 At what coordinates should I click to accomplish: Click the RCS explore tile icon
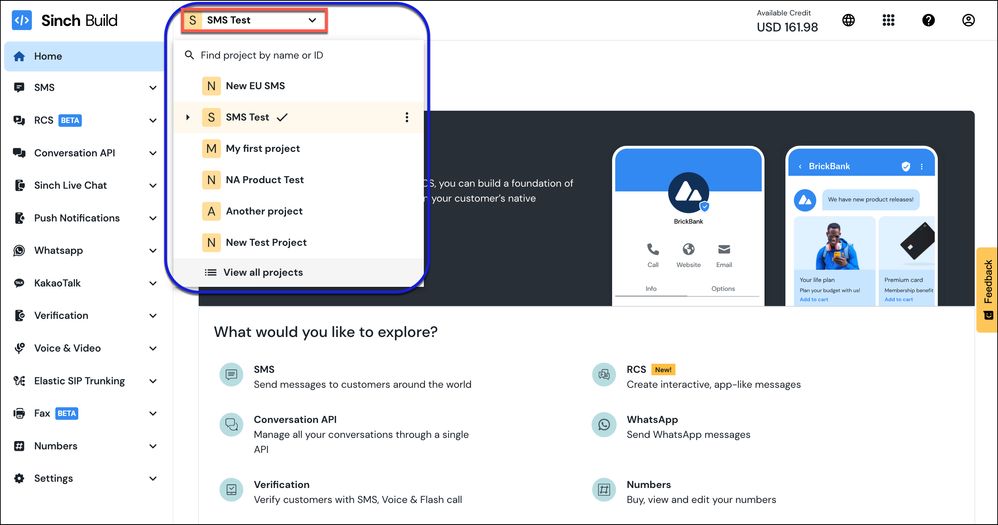(x=604, y=375)
